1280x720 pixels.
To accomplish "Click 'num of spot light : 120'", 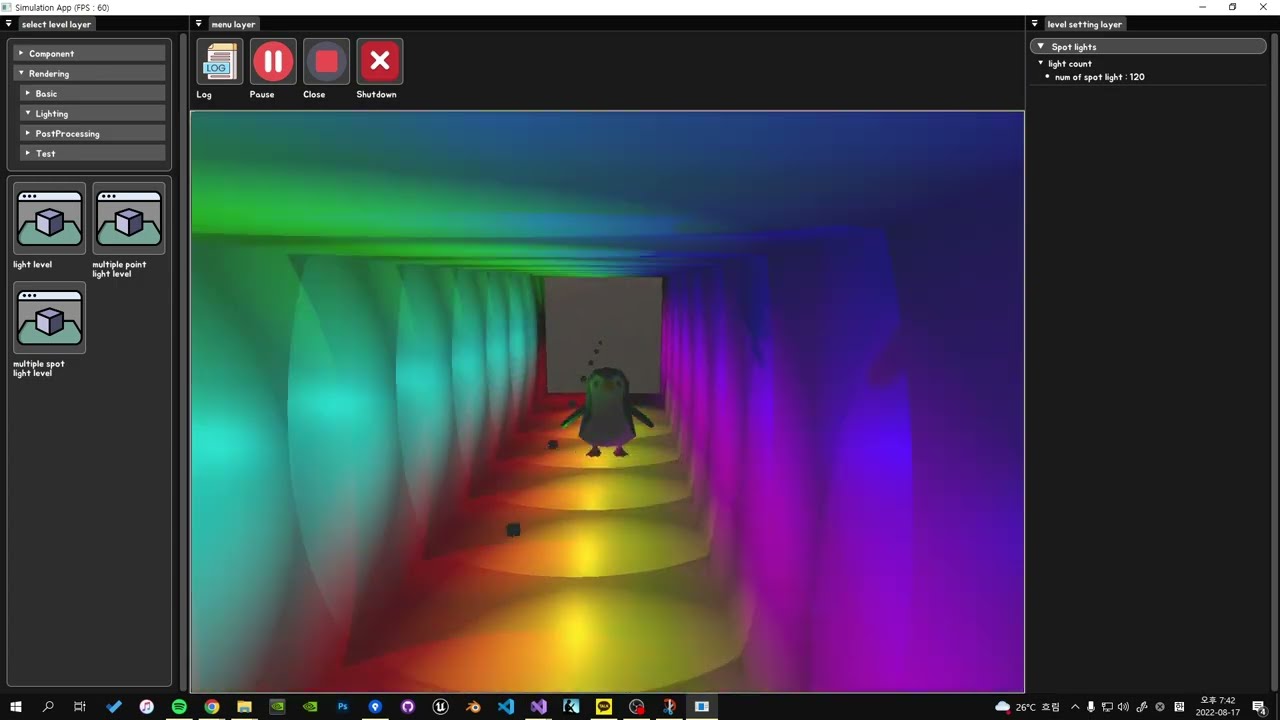I will pos(1100,77).
